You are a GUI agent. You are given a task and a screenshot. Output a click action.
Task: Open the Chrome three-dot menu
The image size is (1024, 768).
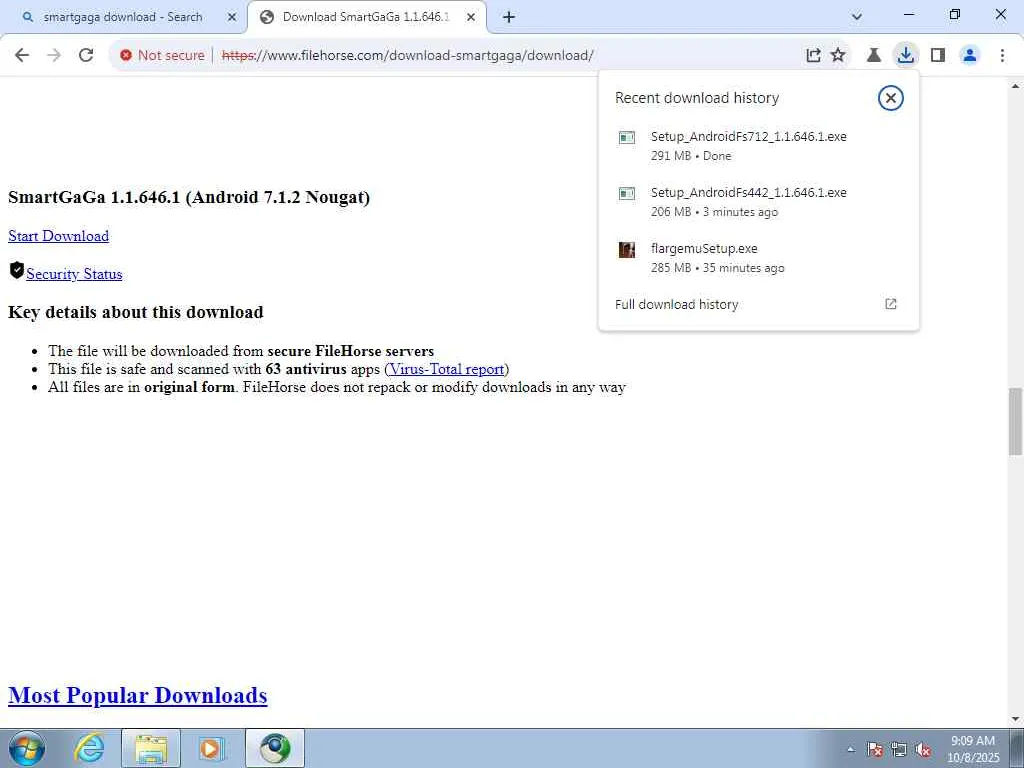[1002, 56]
